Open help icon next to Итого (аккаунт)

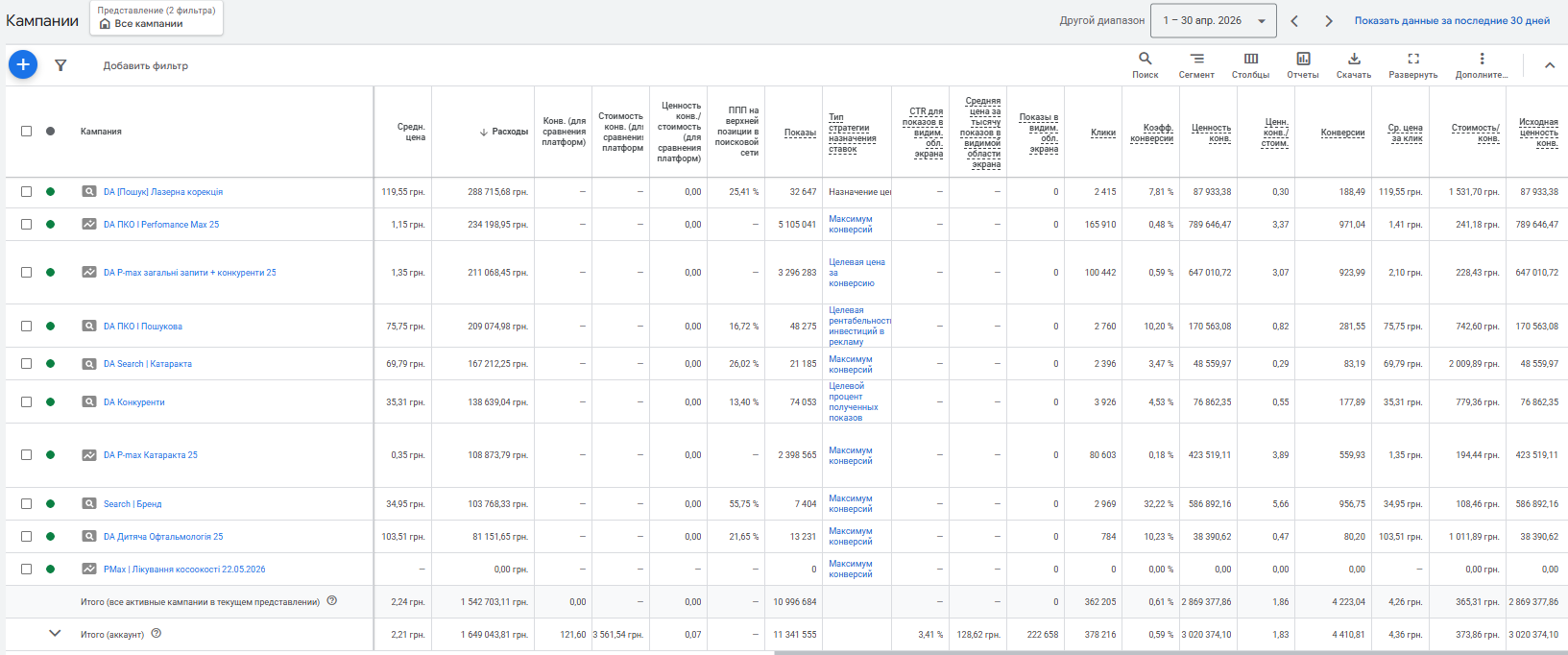(x=157, y=634)
